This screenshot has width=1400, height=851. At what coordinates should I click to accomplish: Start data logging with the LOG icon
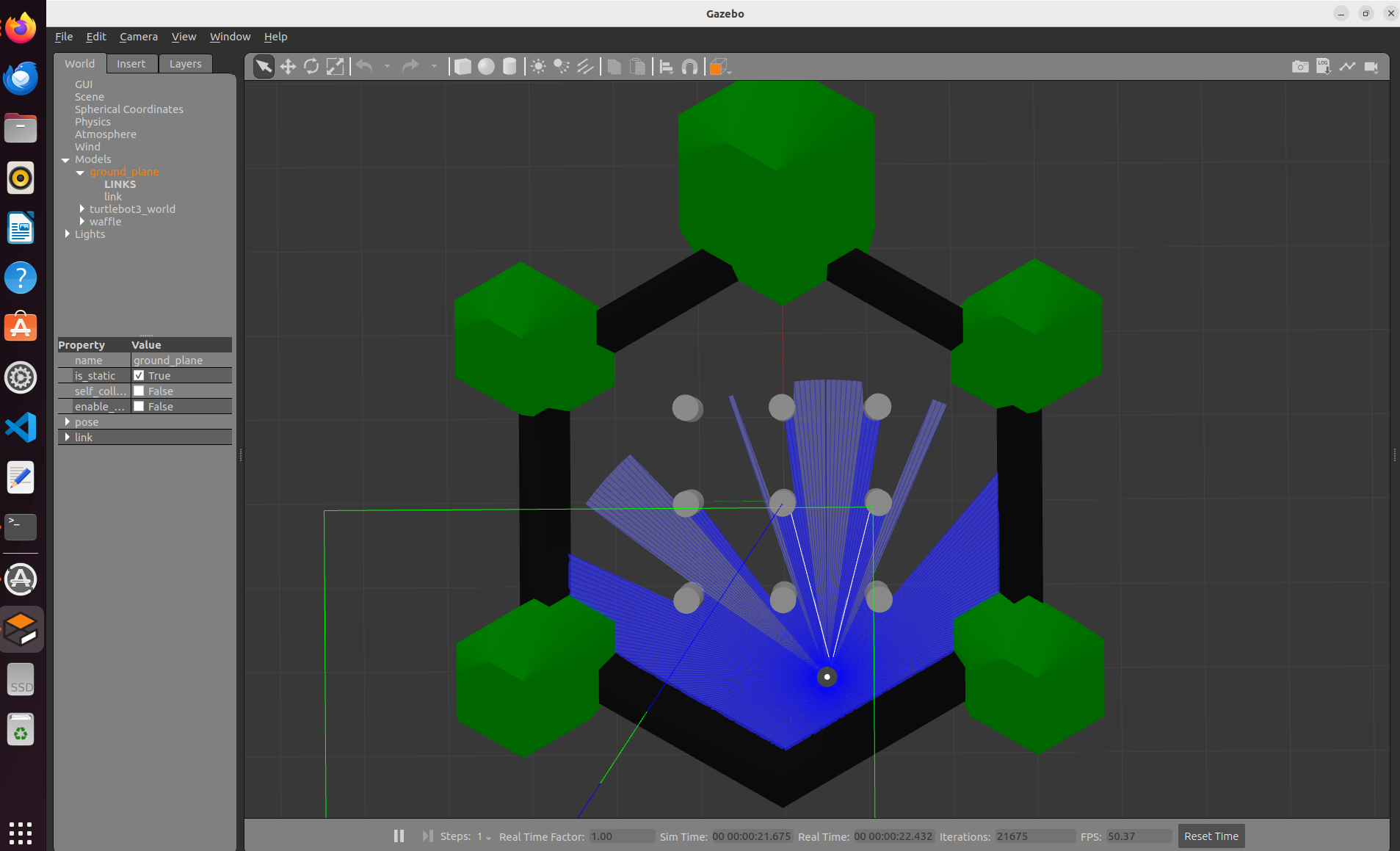(x=1324, y=66)
